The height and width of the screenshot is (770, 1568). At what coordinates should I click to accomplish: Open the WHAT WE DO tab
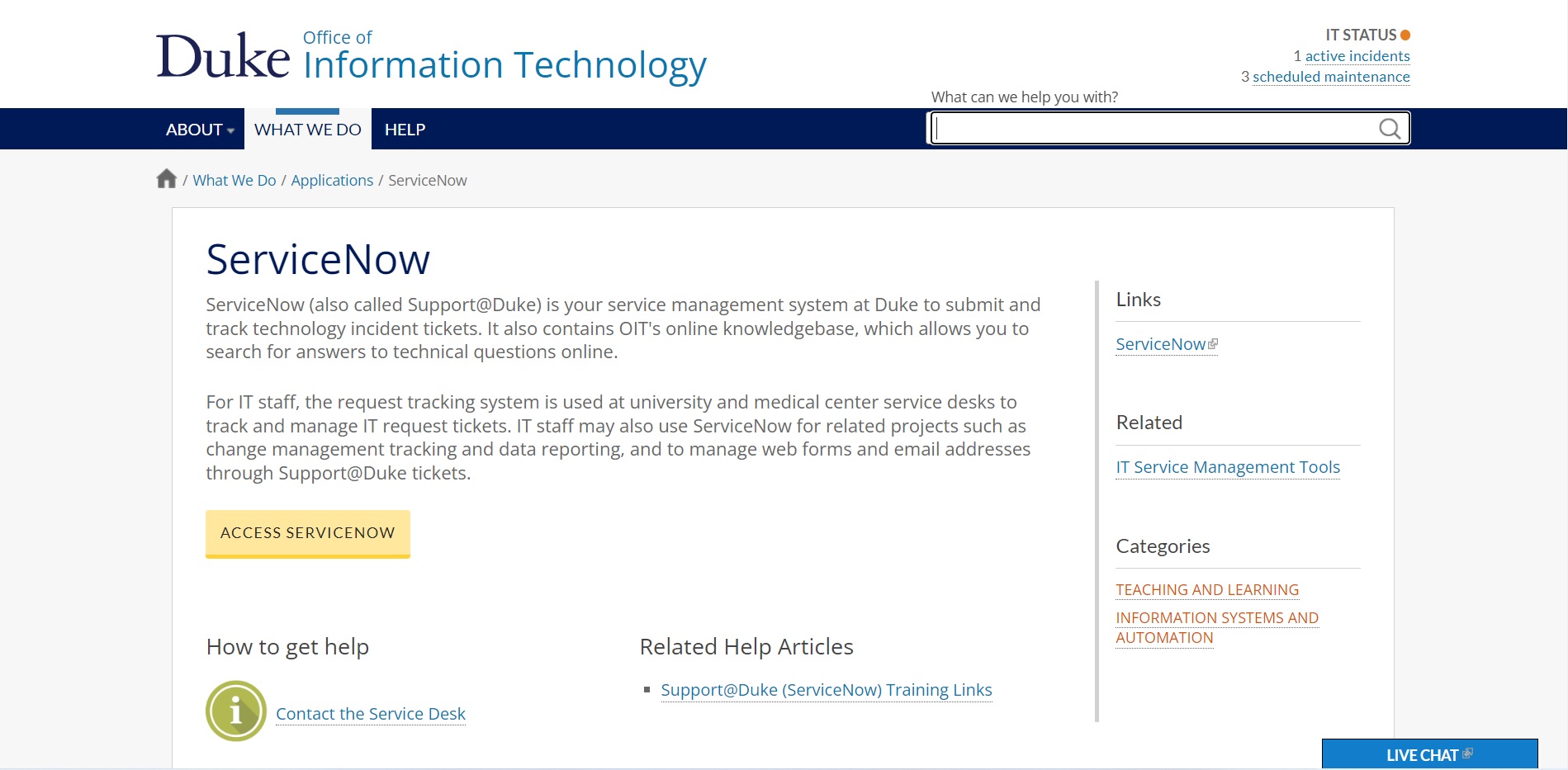(307, 130)
